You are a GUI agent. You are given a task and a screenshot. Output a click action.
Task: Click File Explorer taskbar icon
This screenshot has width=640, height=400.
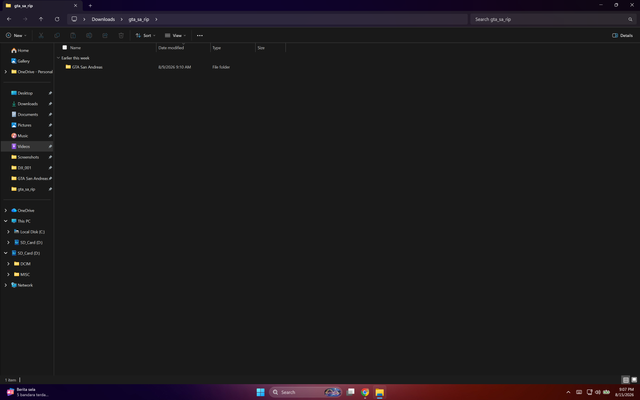pyautogui.click(x=380, y=392)
